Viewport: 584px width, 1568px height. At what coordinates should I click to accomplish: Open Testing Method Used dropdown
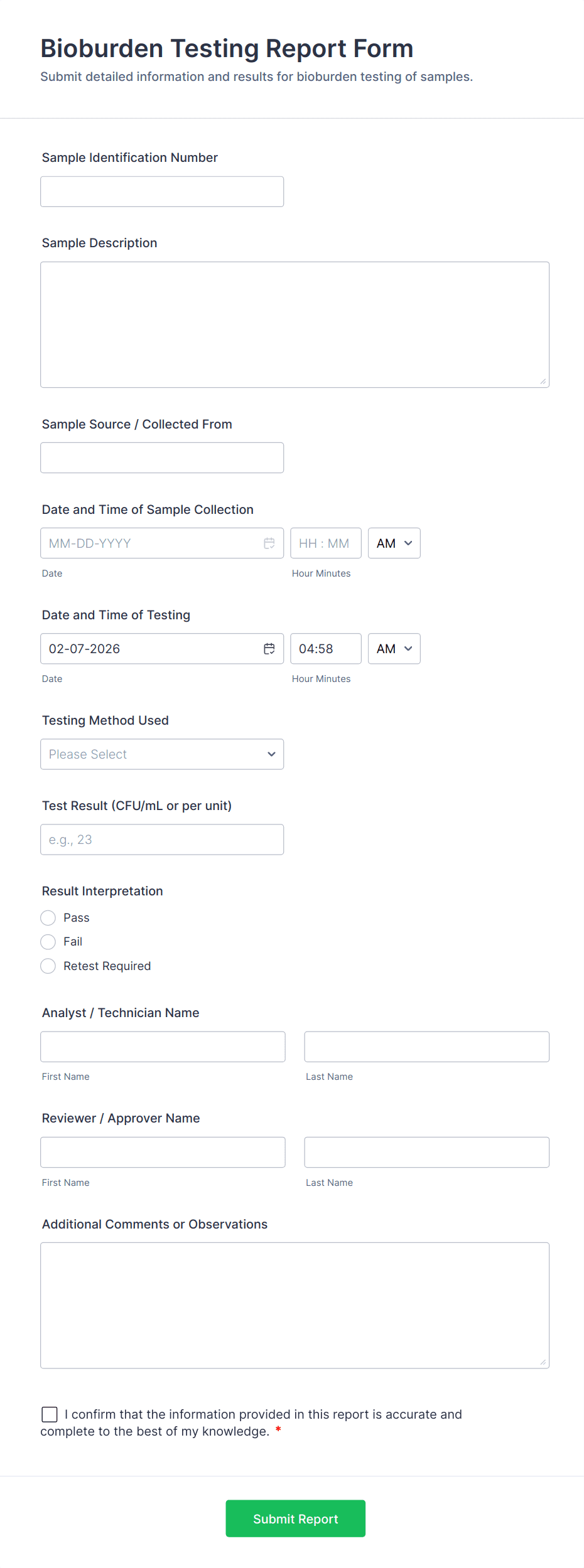162,754
